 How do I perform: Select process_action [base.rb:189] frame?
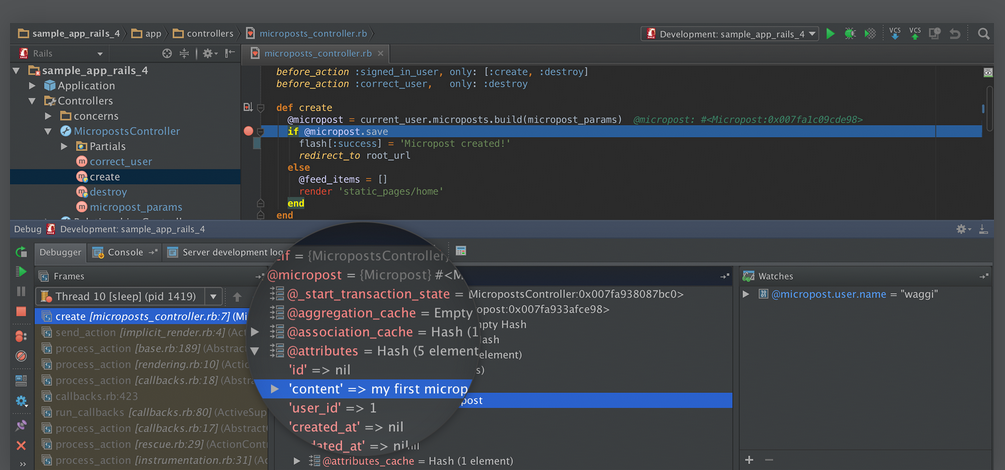151,349
